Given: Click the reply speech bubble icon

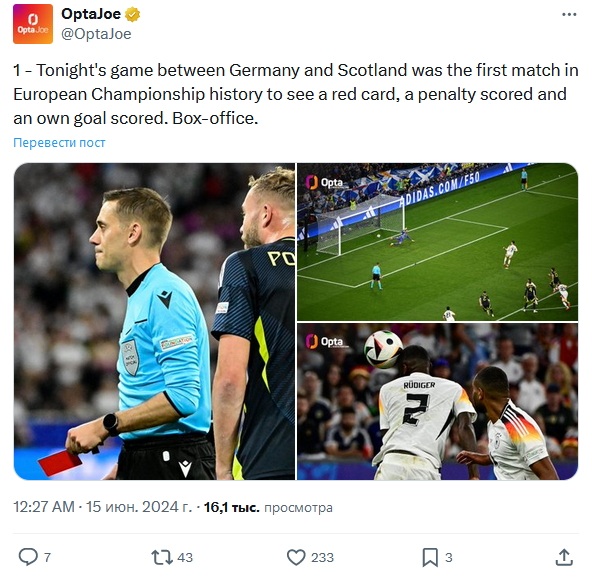Looking at the screenshot, I should pos(28,557).
